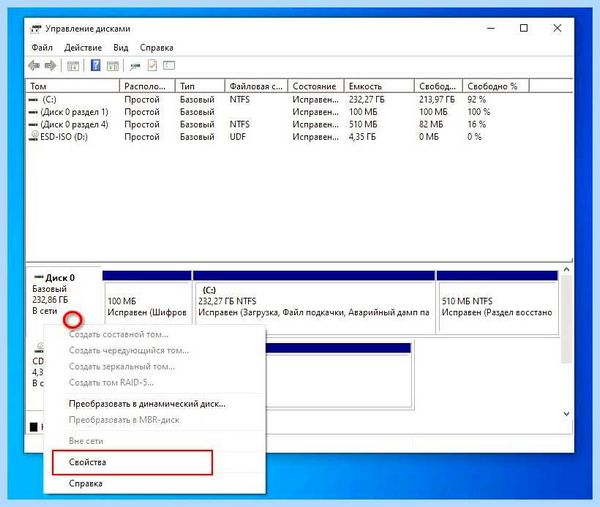Click the 213,97 ГБ free space cell
Screen dimensions: 600x507
pos(437,99)
